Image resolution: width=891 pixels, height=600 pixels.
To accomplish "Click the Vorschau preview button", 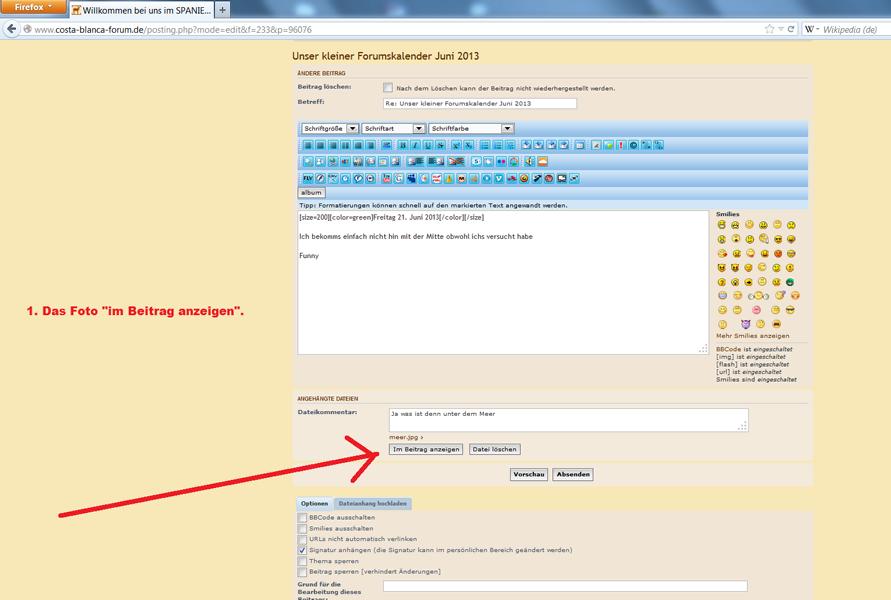I will point(529,474).
